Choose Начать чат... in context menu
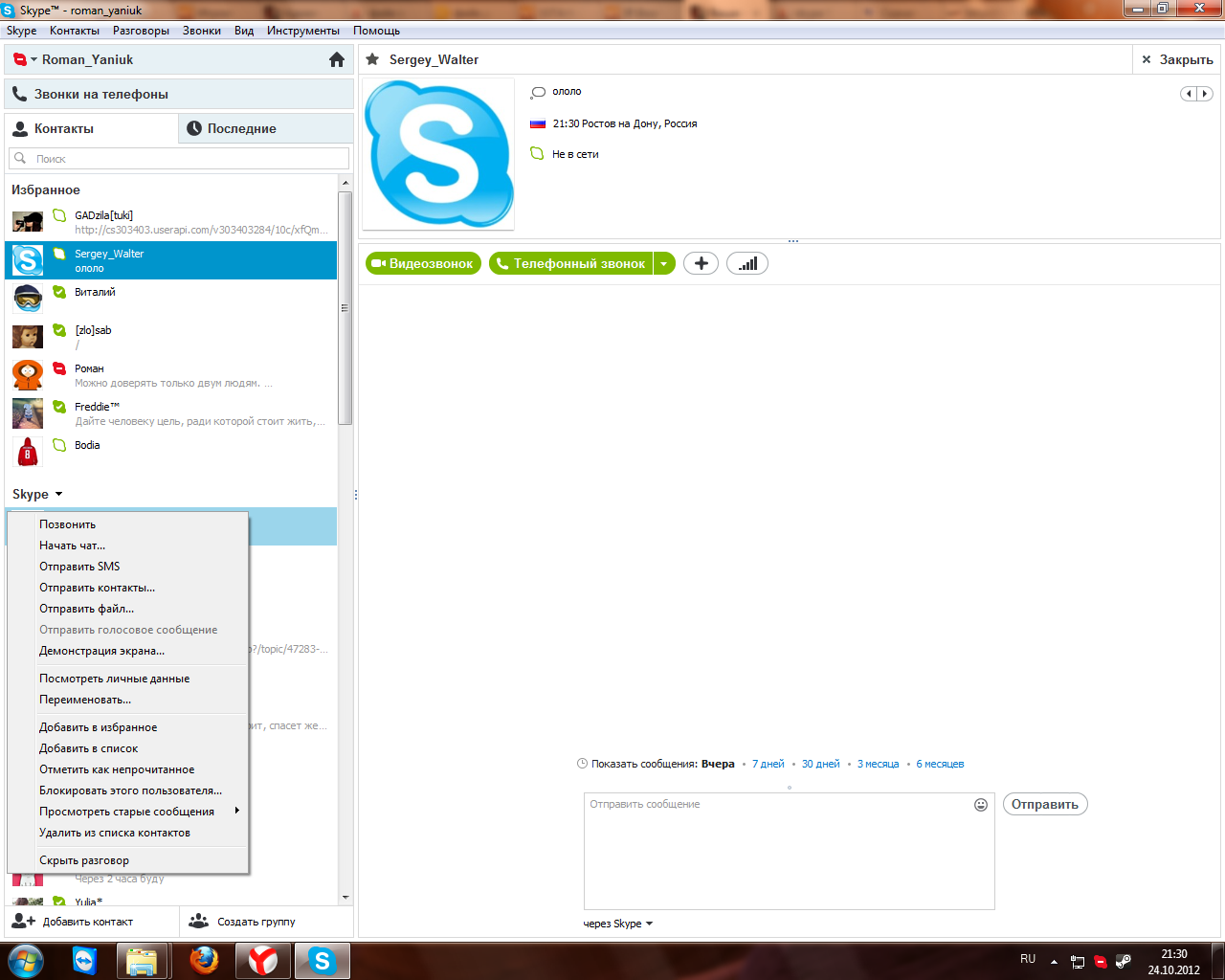Screen dimensions: 1225x980 coord(128,546)
